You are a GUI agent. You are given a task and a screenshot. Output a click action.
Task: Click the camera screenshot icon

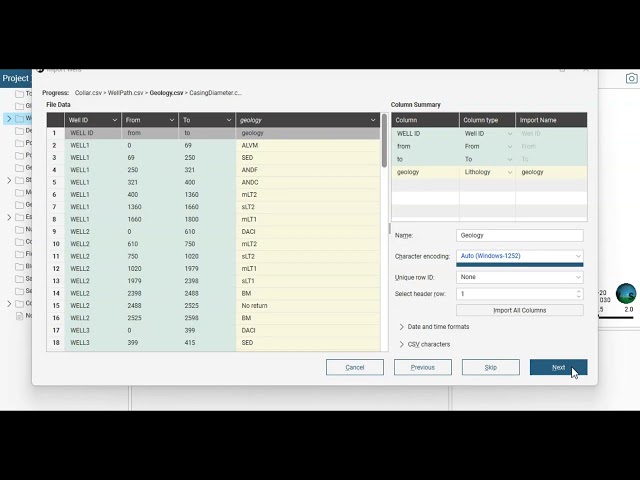click(631, 78)
